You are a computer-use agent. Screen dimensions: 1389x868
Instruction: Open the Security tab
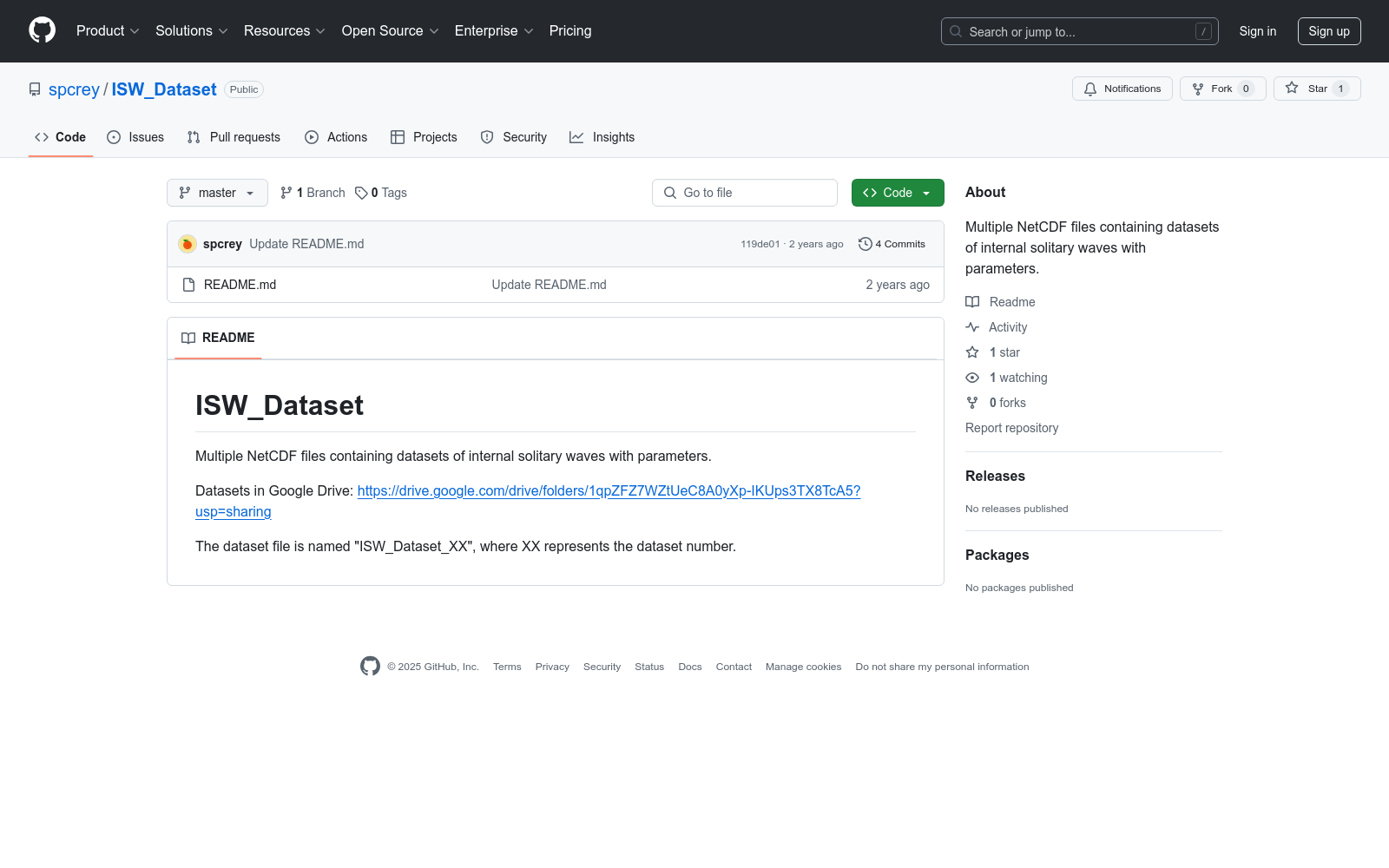(x=514, y=137)
